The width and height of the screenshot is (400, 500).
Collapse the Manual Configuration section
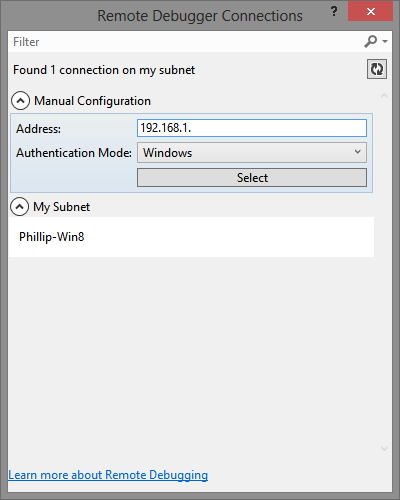coord(20,101)
